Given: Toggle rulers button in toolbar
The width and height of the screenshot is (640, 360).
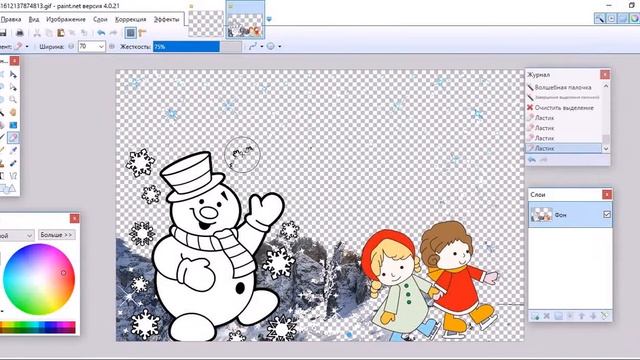Looking at the screenshot, I should click(x=142, y=33).
